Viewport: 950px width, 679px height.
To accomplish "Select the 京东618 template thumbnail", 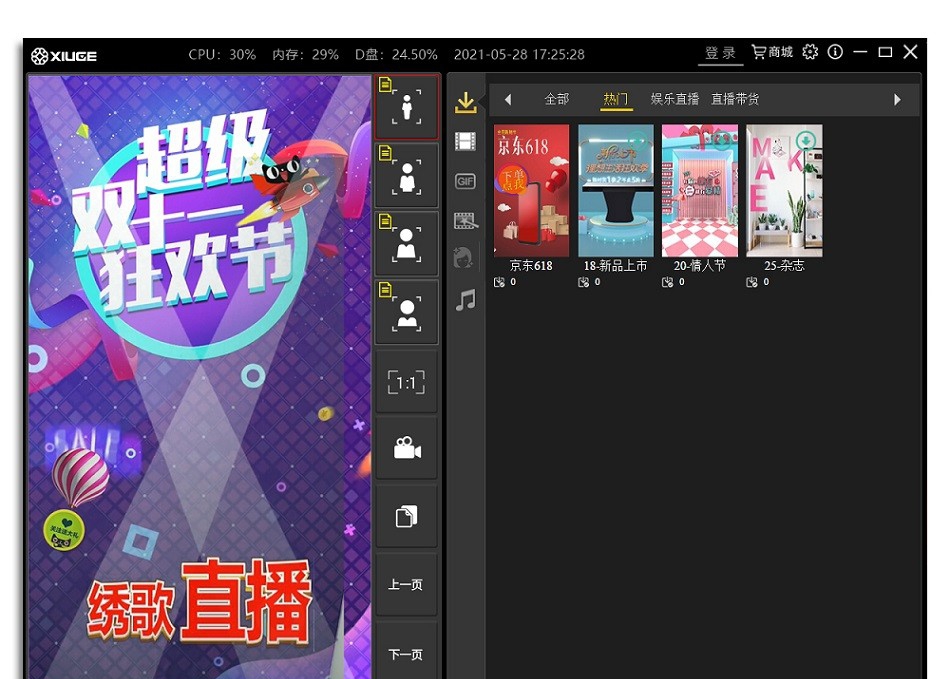I will coord(531,190).
